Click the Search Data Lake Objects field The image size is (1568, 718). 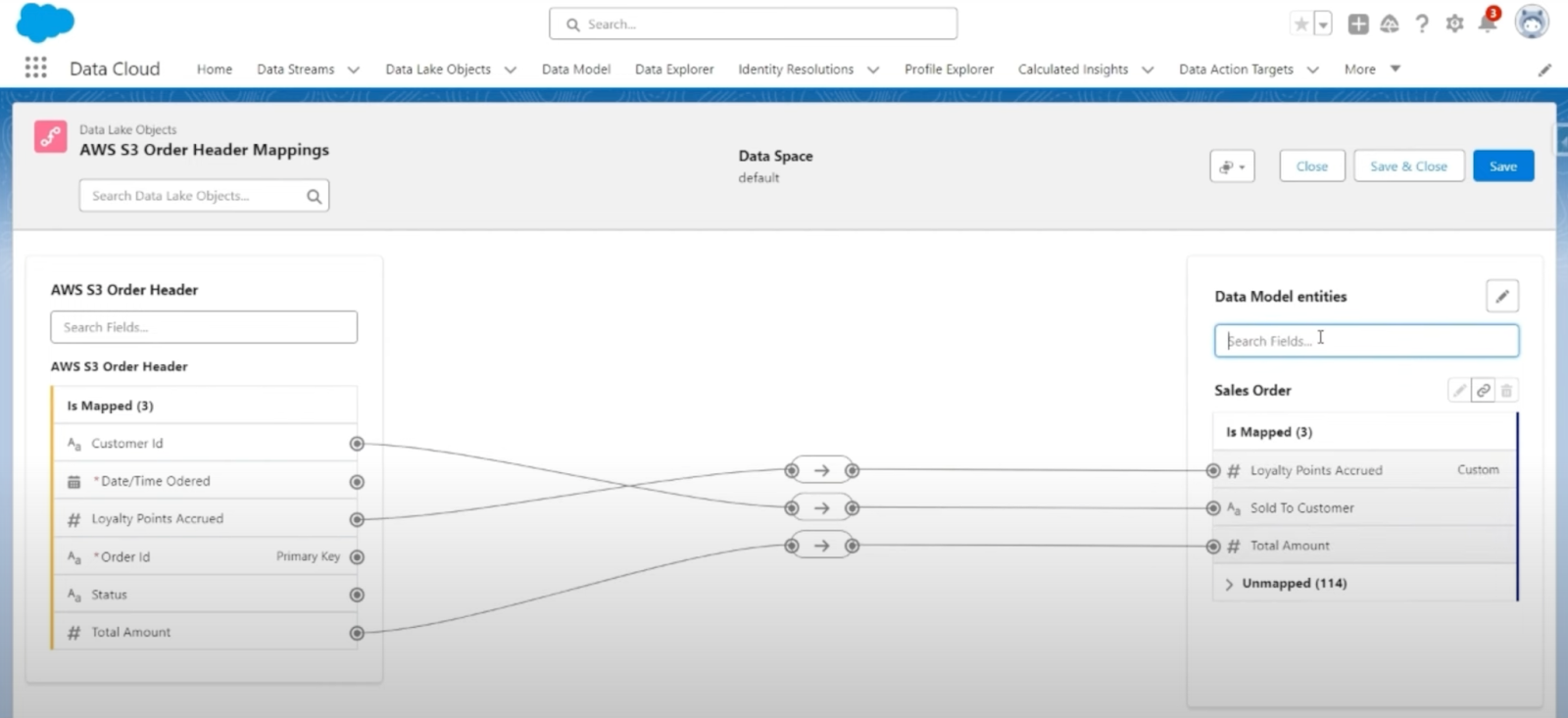tap(204, 196)
